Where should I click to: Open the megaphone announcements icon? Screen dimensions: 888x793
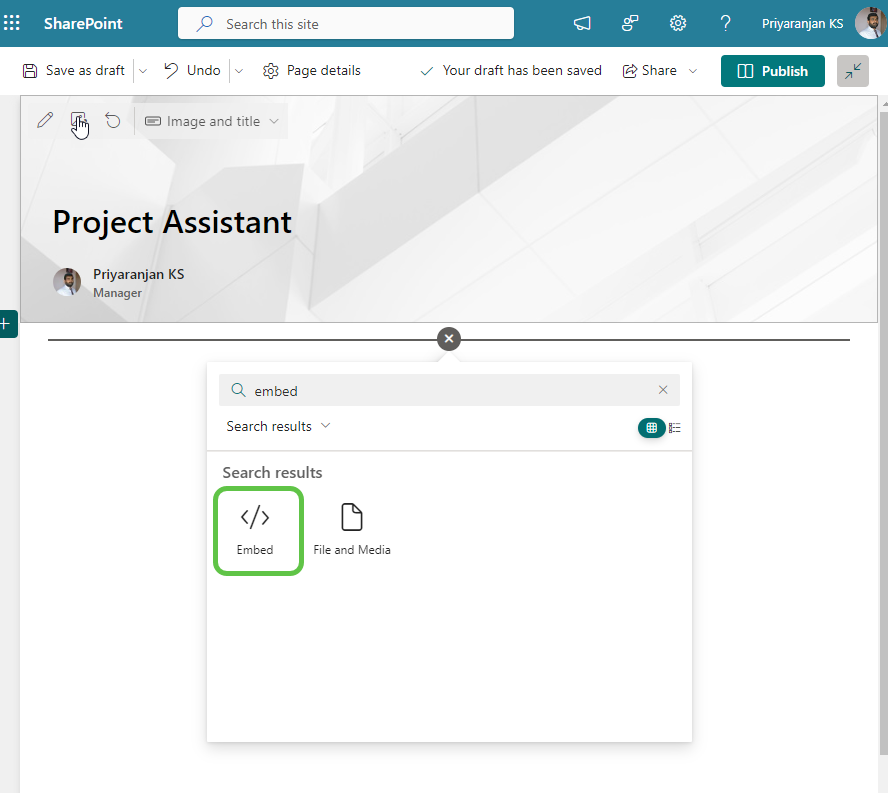pyautogui.click(x=582, y=22)
